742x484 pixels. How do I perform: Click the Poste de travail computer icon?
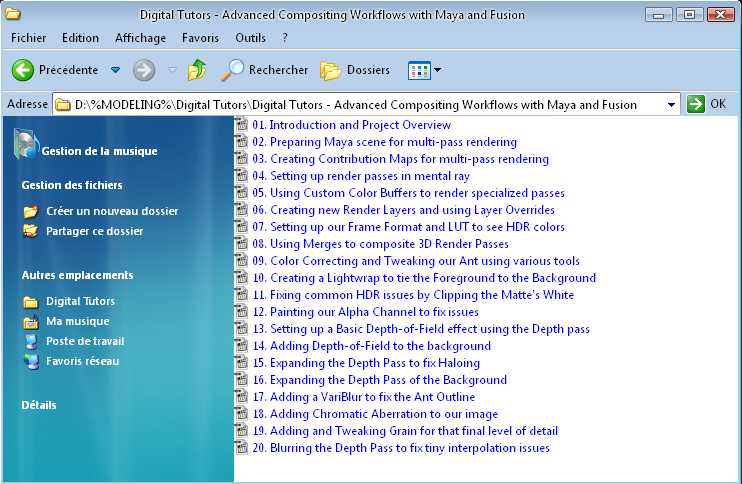coord(31,341)
